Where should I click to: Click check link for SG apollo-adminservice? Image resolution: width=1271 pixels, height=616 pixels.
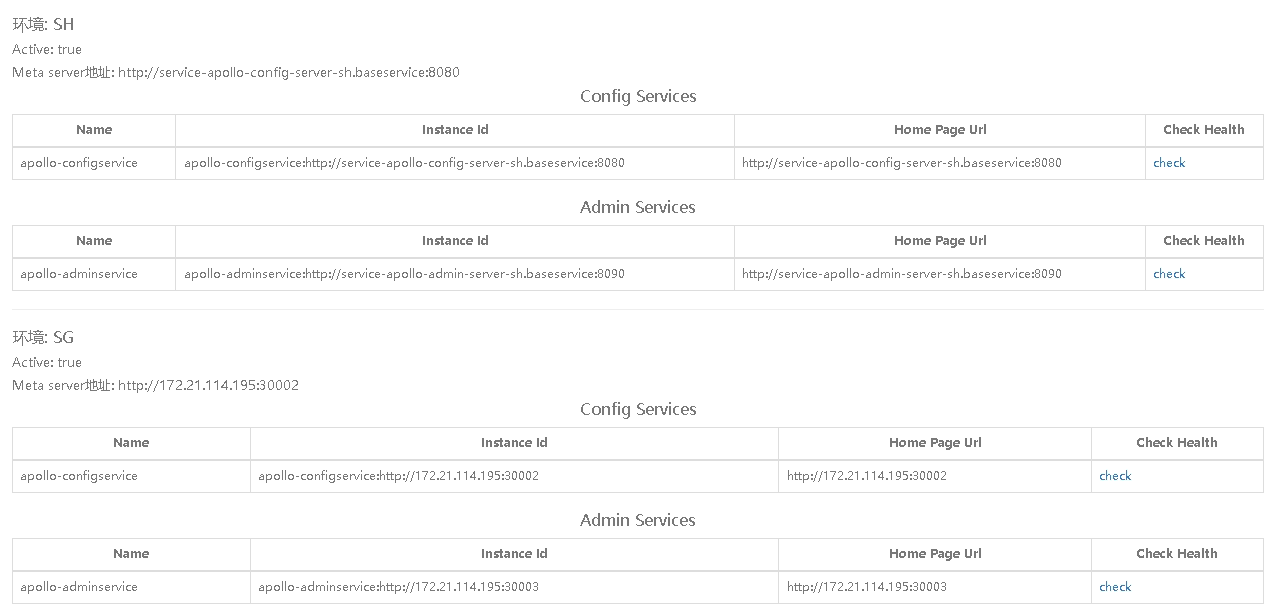pyautogui.click(x=1114, y=587)
